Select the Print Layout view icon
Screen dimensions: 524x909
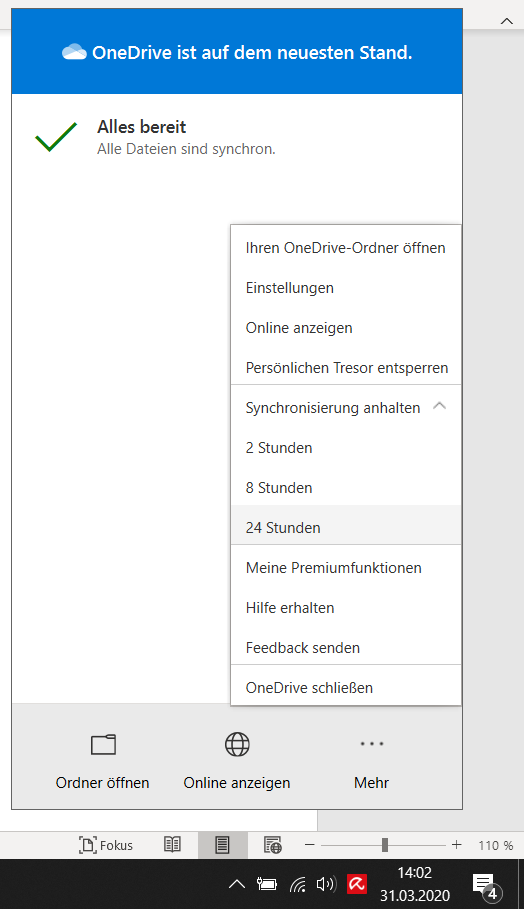click(223, 845)
